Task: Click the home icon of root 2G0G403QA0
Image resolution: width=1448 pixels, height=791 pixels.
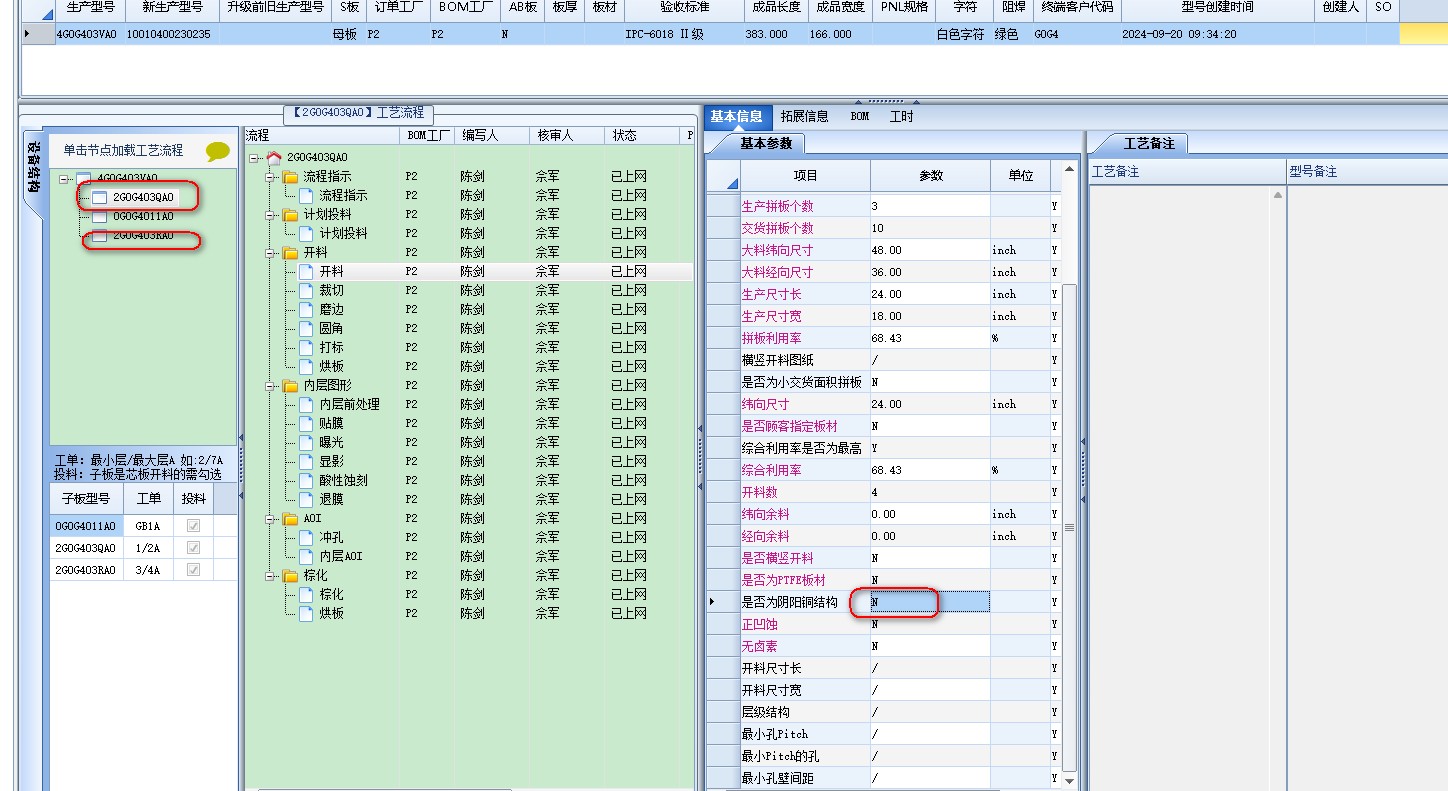Action: click(x=274, y=158)
